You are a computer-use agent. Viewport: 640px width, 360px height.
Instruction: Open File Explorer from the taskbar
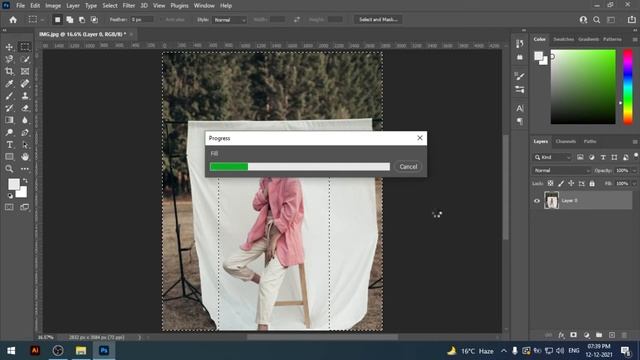(x=81, y=351)
